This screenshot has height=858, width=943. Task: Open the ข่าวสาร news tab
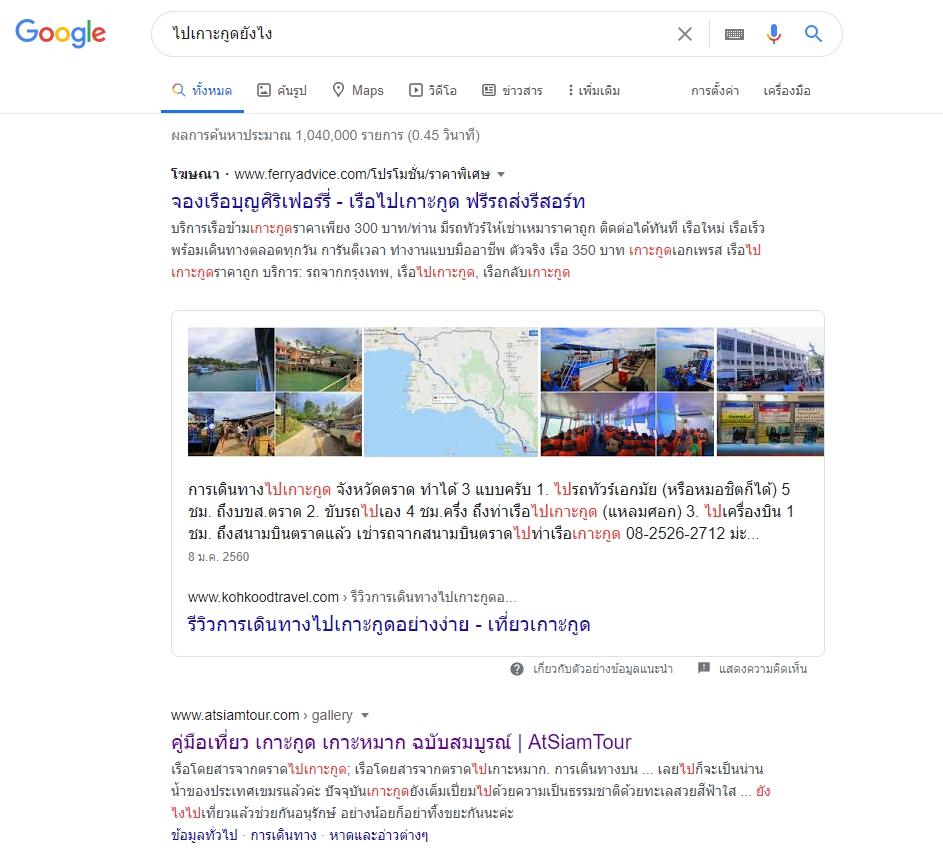coord(512,91)
